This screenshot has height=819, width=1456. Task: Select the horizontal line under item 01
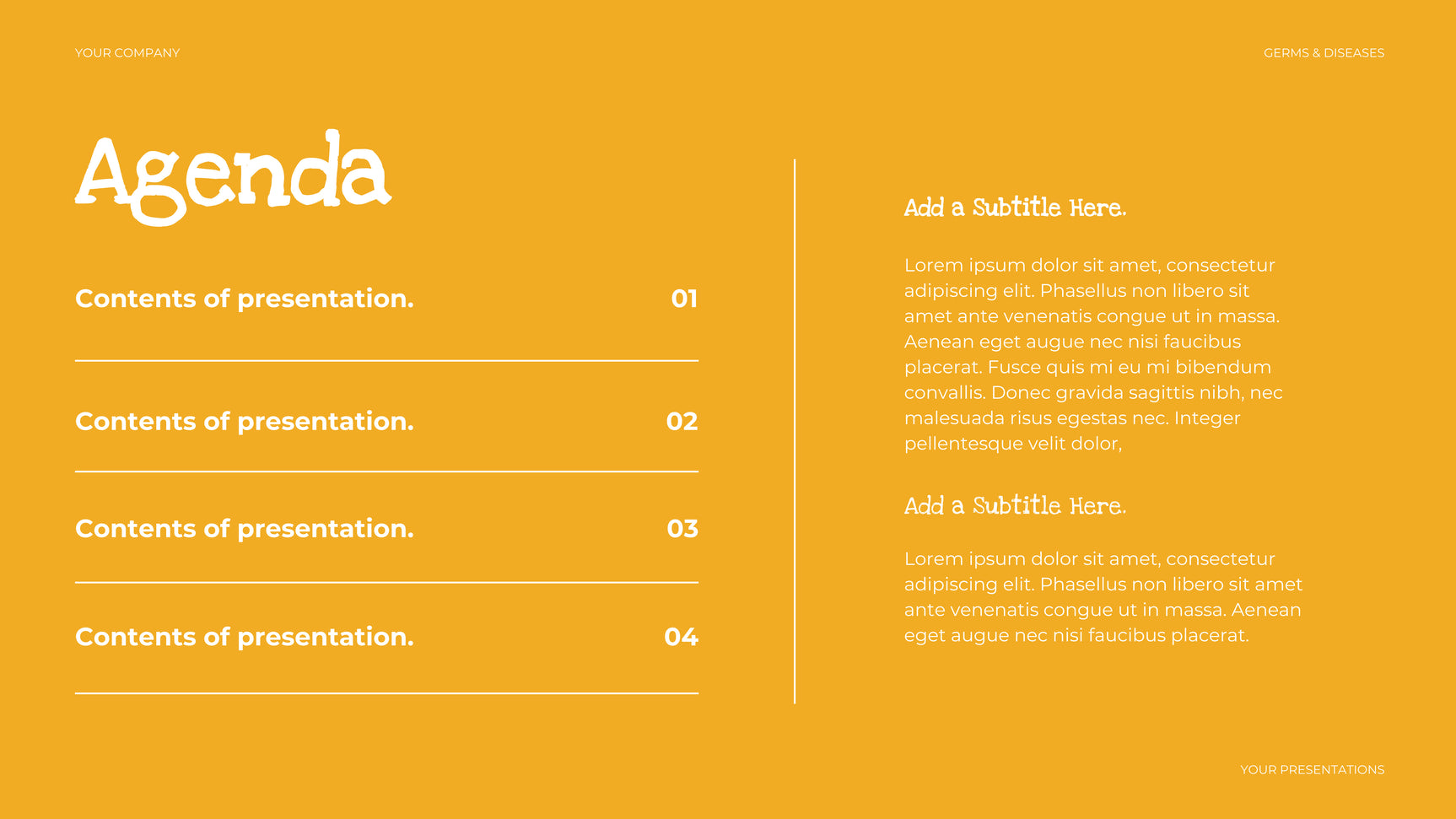click(x=386, y=360)
